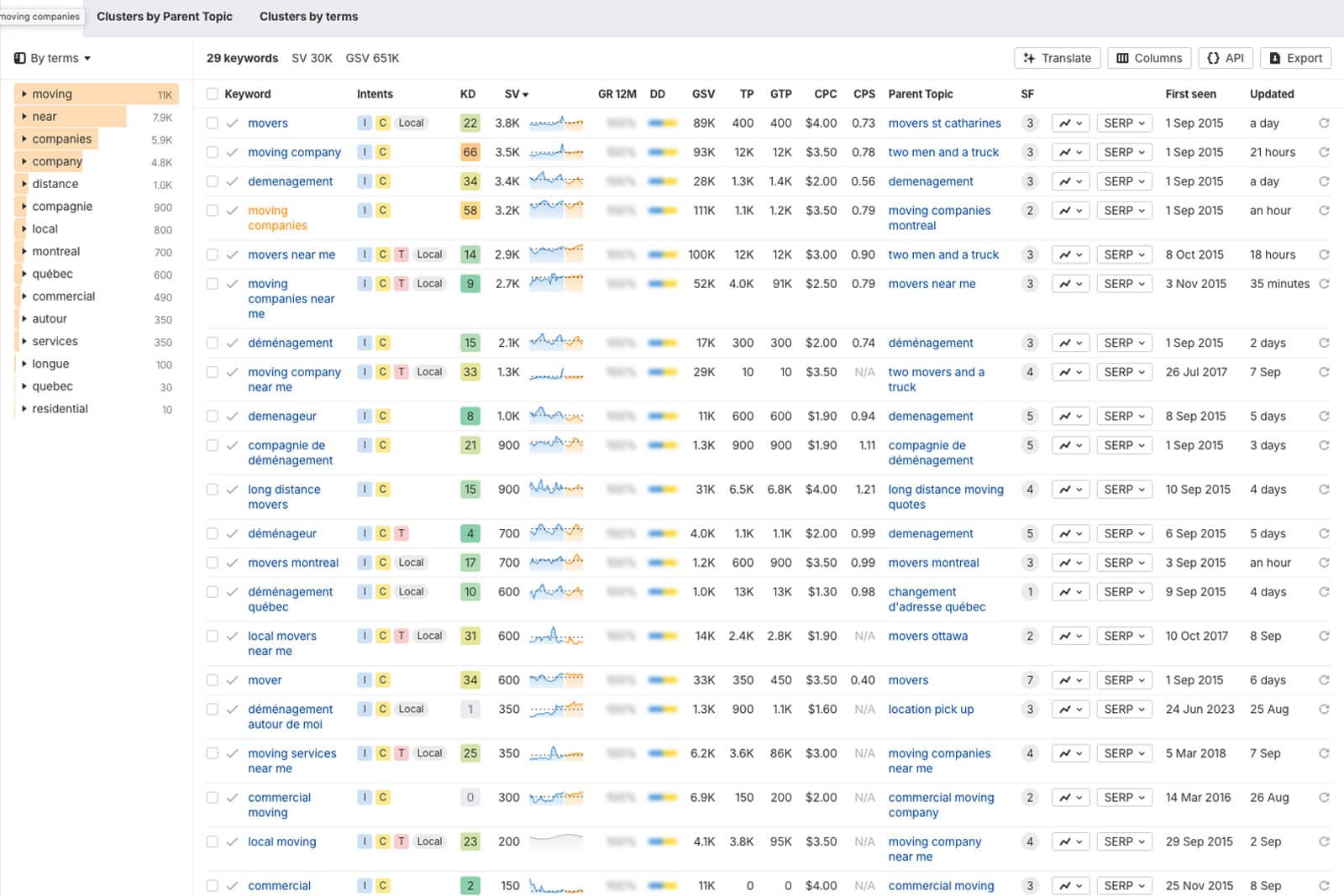
Task: Expand the montreal term in the sidebar
Action: [24, 252]
